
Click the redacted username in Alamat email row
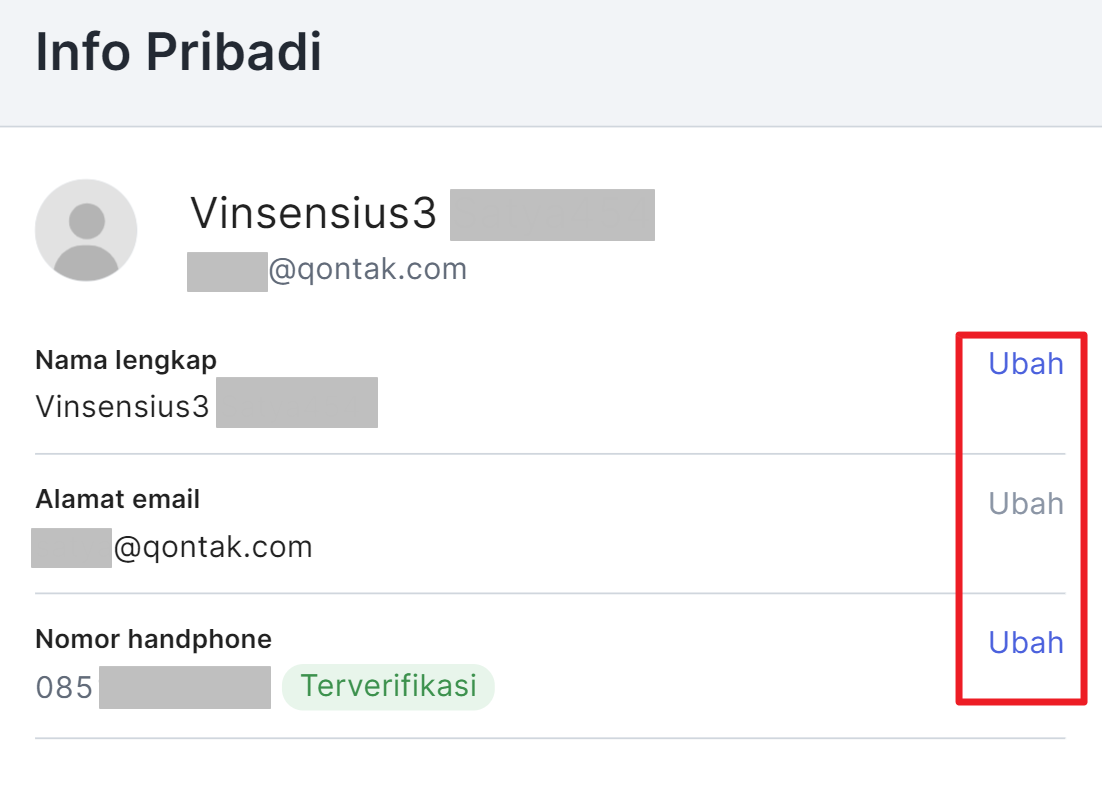(71, 548)
